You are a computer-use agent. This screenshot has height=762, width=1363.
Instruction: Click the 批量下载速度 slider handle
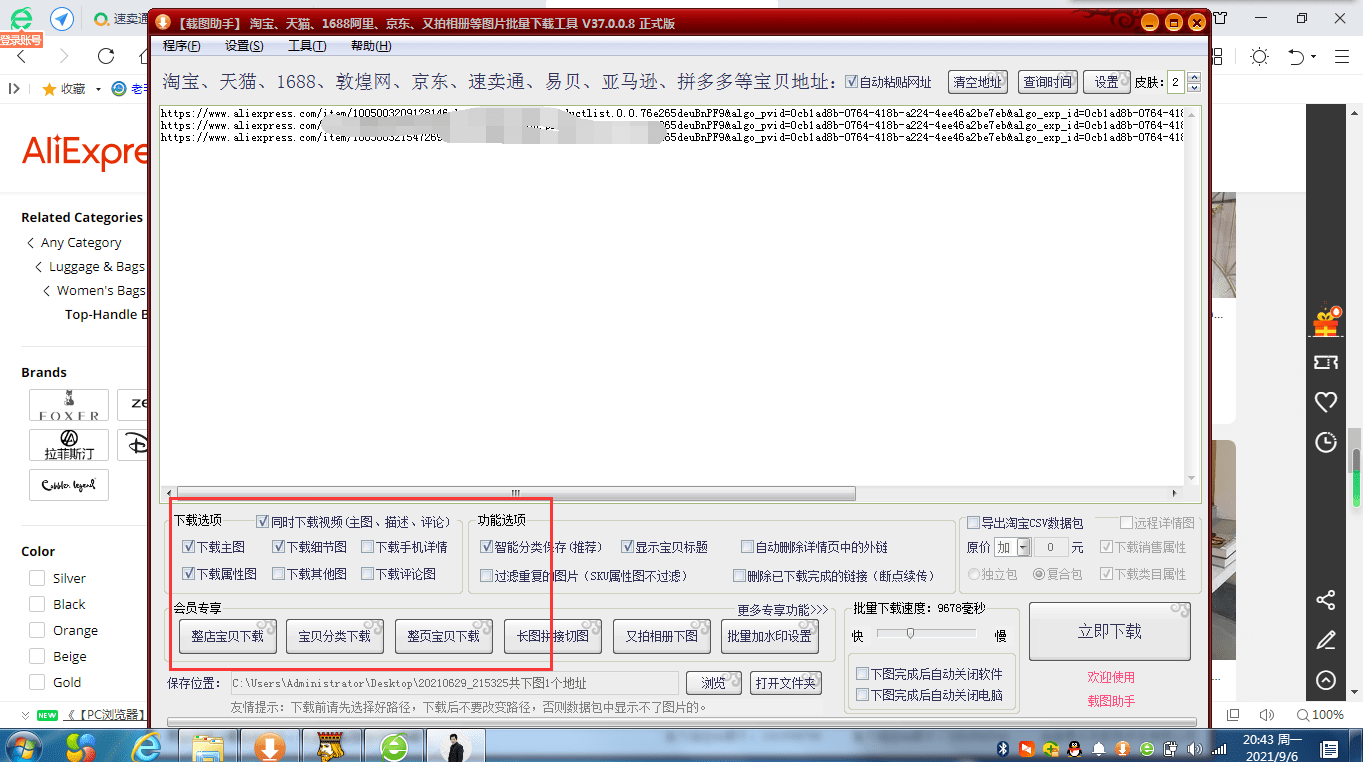click(x=910, y=633)
